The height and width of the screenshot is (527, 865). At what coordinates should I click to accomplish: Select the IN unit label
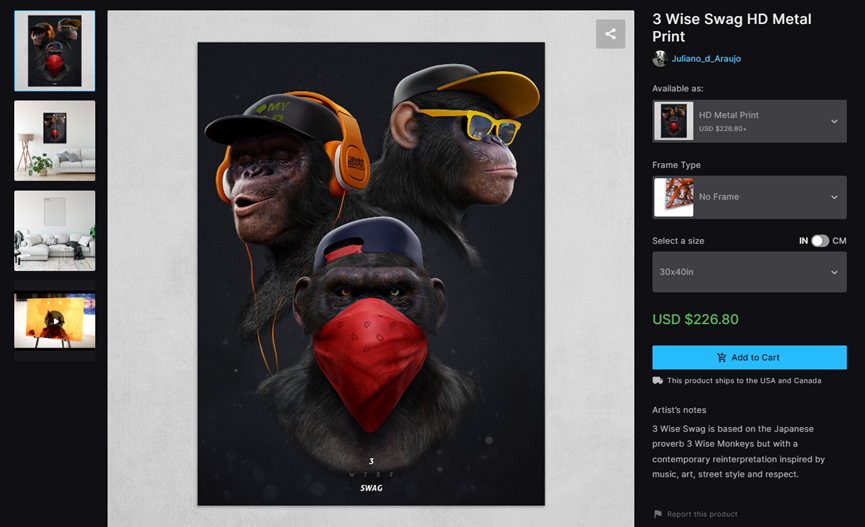point(803,241)
